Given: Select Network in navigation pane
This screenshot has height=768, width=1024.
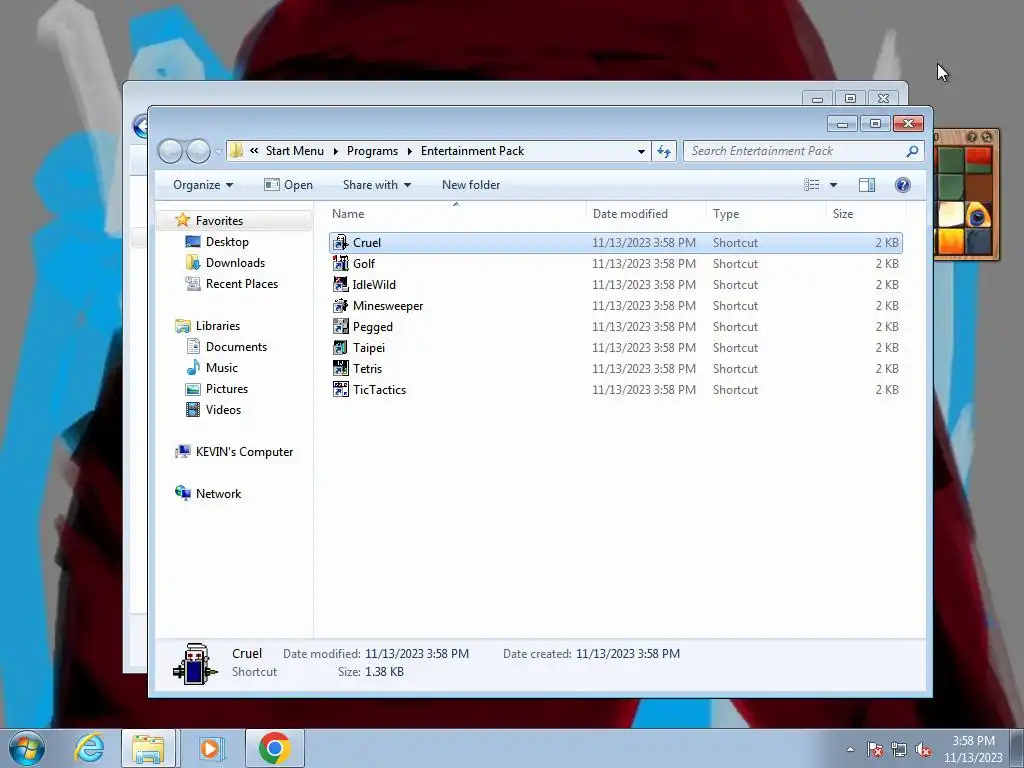Looking at the screenshot, I should 218,494.
